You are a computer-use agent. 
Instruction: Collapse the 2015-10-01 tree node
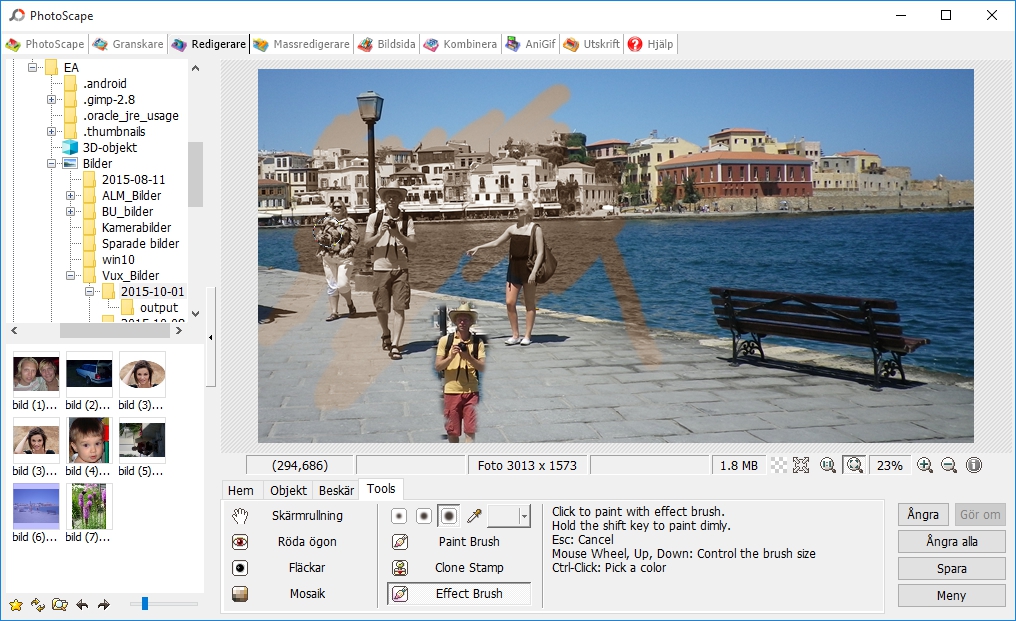[89, 292]
